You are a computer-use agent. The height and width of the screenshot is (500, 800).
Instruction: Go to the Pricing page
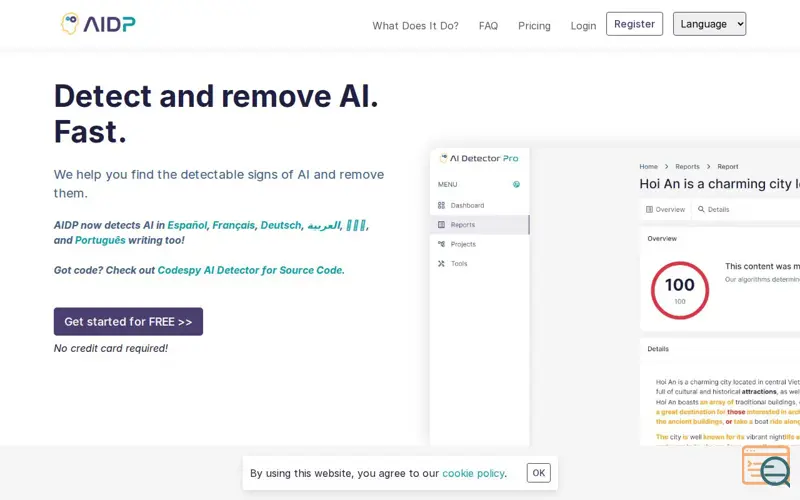pos(534,26)
